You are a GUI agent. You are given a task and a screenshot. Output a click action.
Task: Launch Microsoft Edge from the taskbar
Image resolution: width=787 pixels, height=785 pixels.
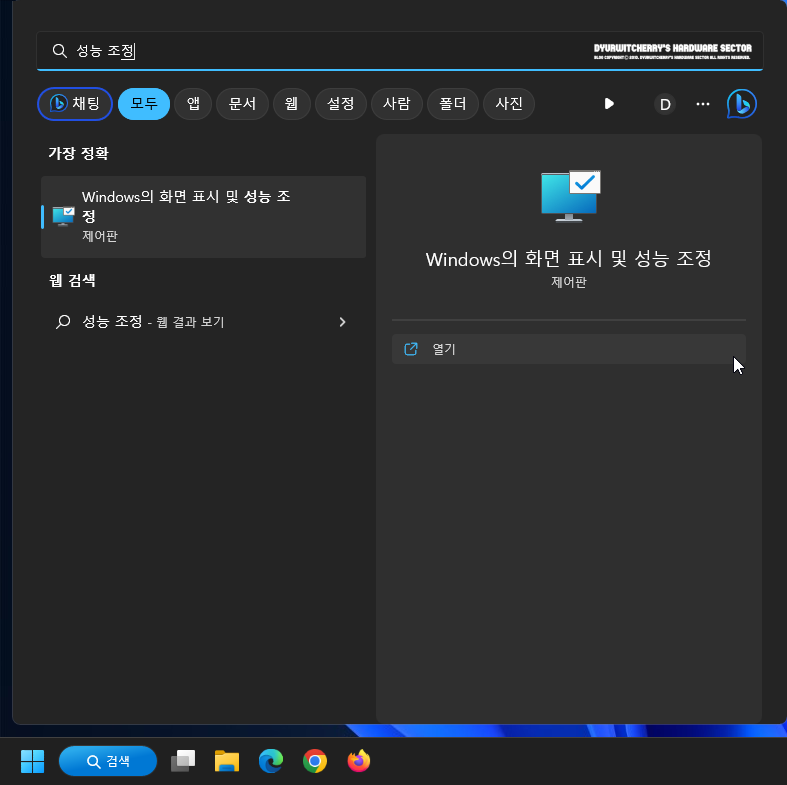point(271,761)
